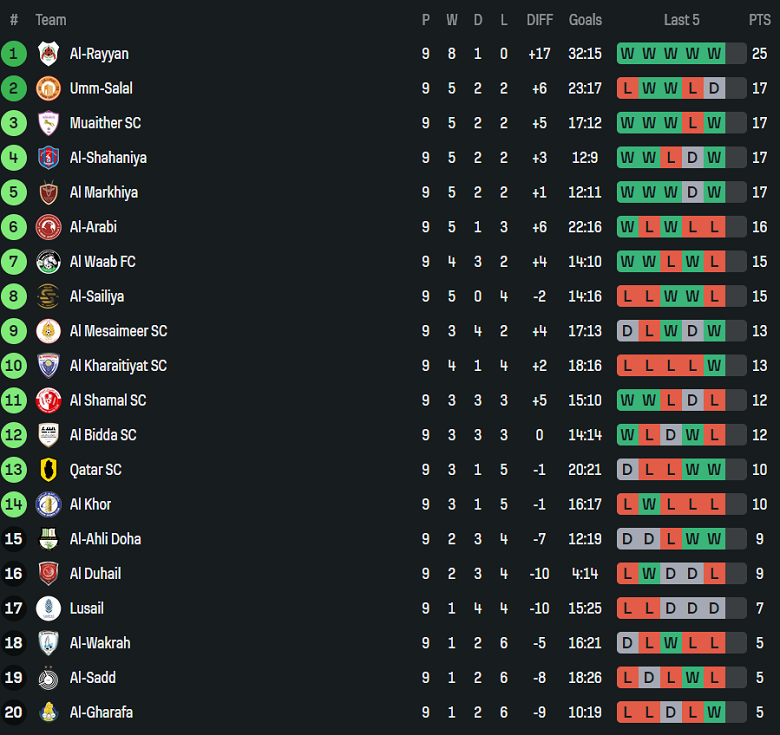This screenshot has height=735, width=780.
Task: Open the Al-Sadd team name link
Action: [93, 678]
